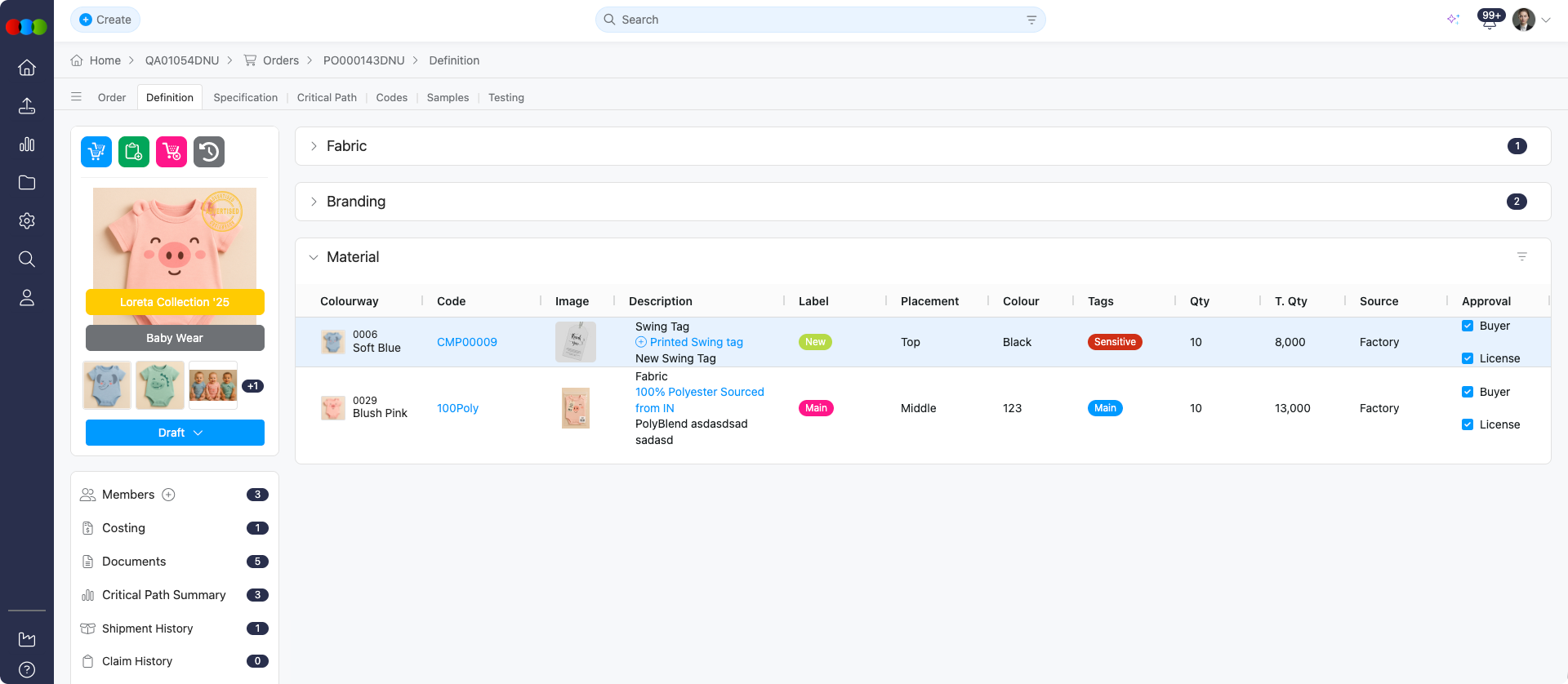Open the CMP00009 code link

[x=467, y=342]
